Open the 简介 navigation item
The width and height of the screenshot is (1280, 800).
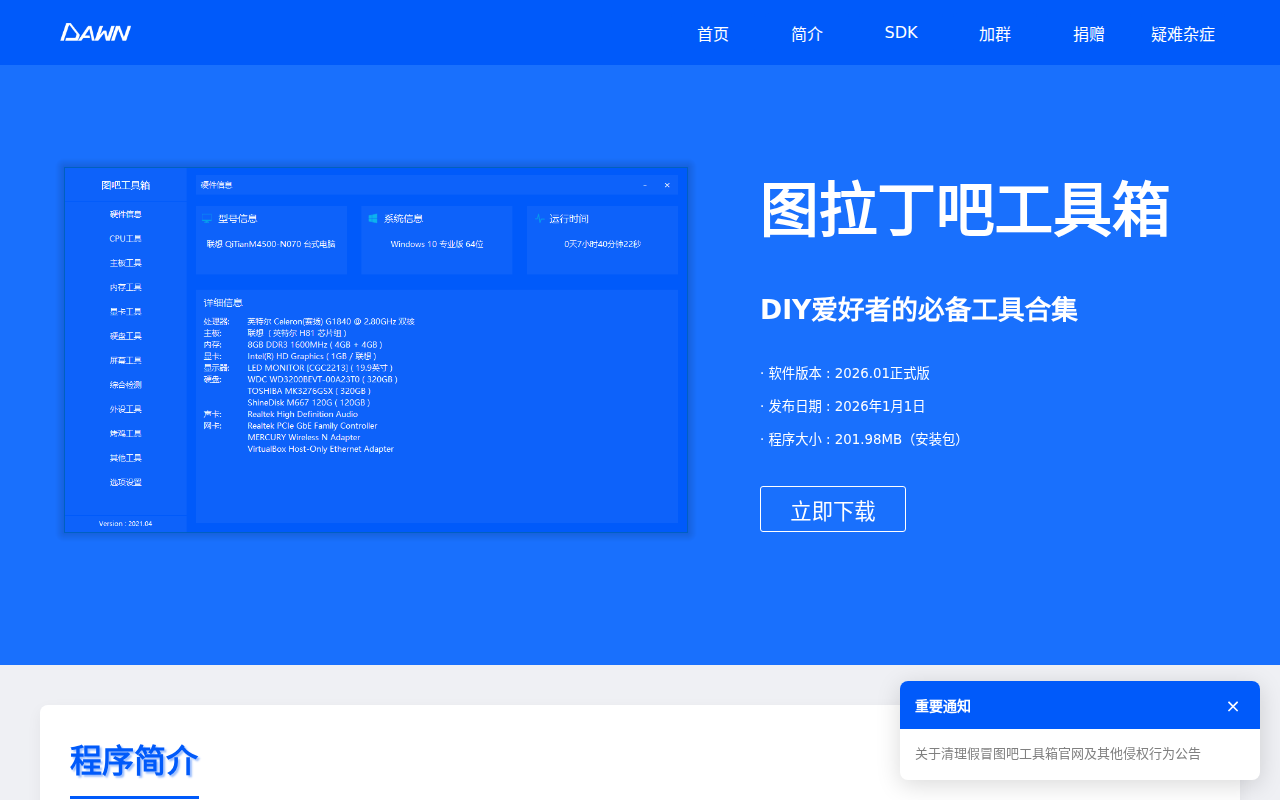[806, 33]
